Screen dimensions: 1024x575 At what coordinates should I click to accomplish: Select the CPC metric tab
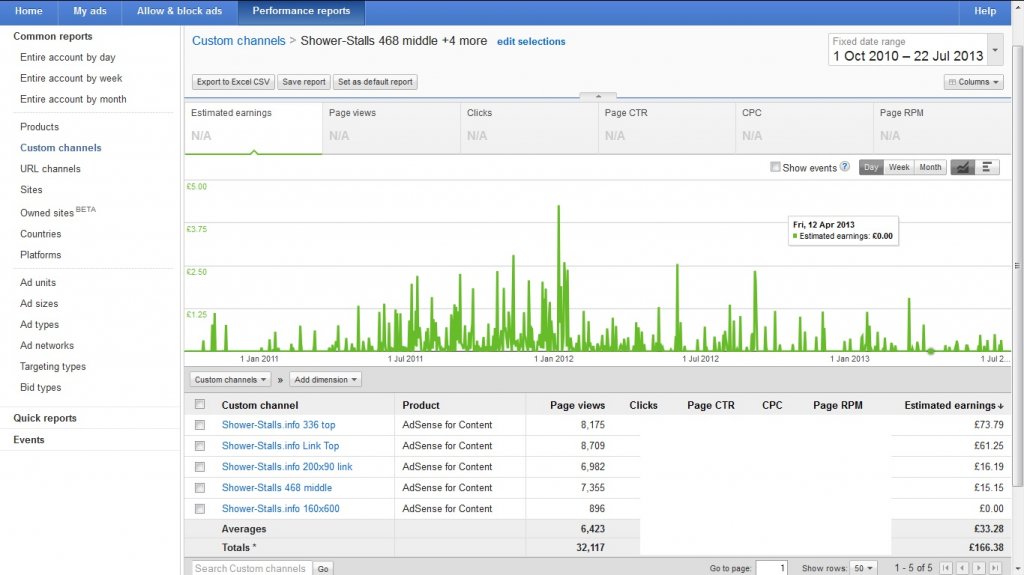[805, 127]
